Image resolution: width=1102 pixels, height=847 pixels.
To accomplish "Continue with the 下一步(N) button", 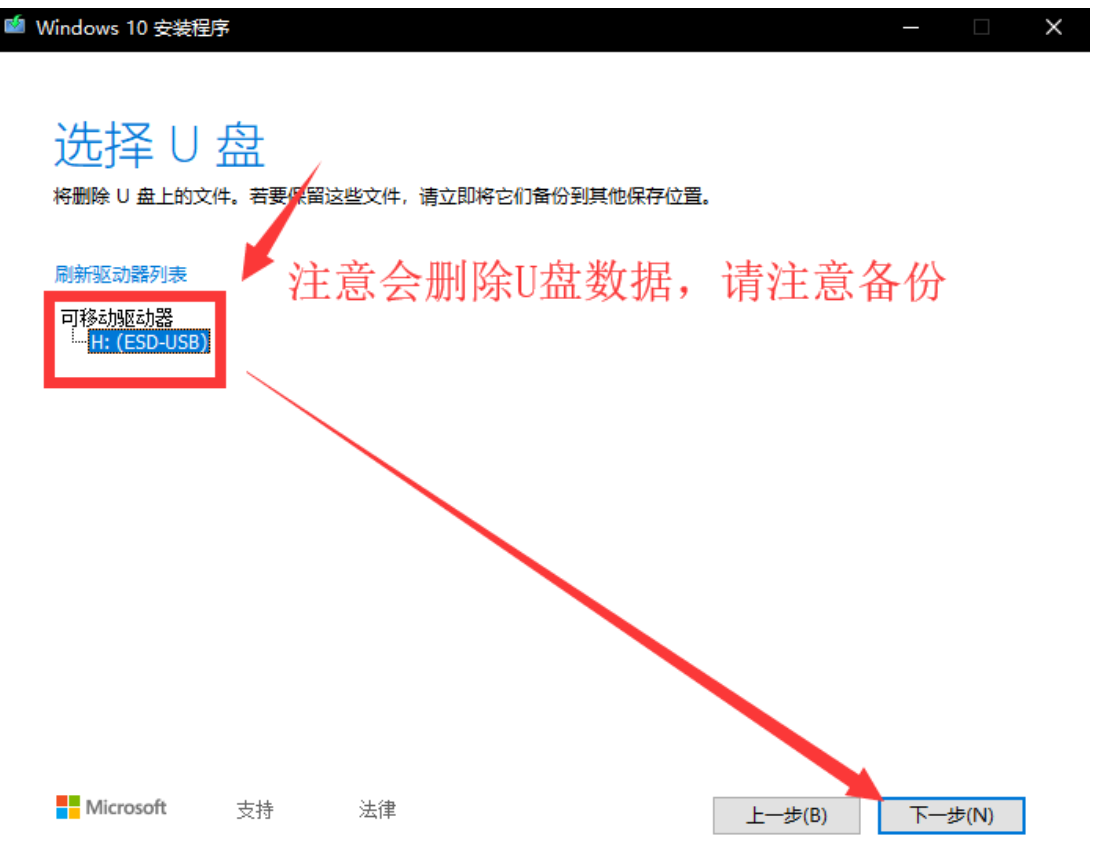I will (x=951, y=815).
